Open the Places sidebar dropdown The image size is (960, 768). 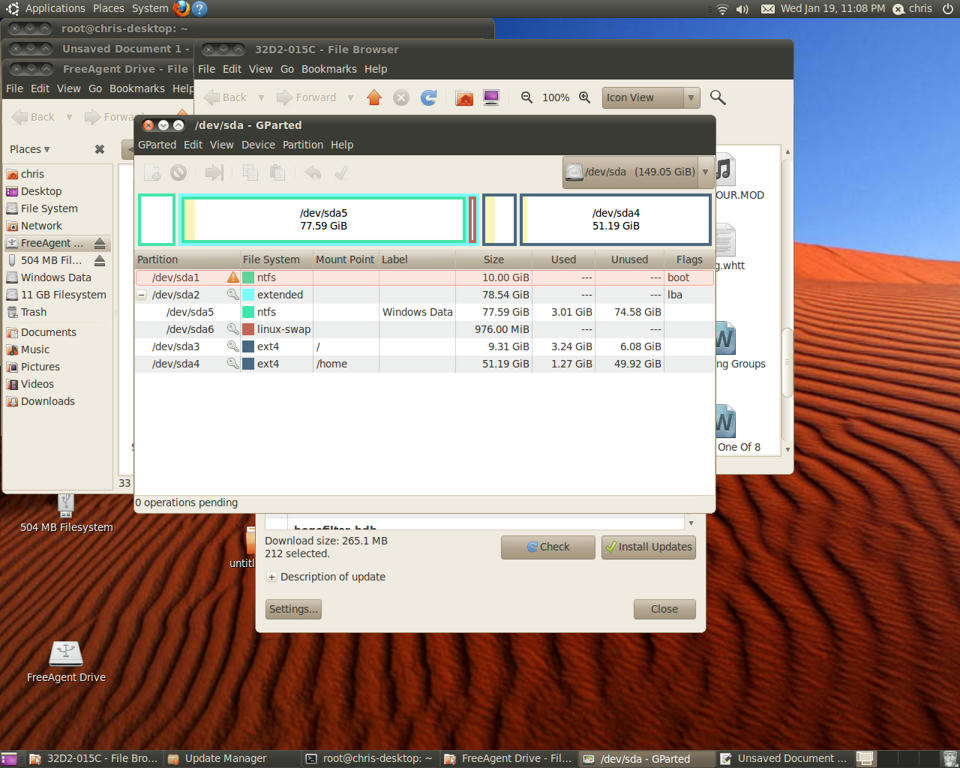pos(29,149)
